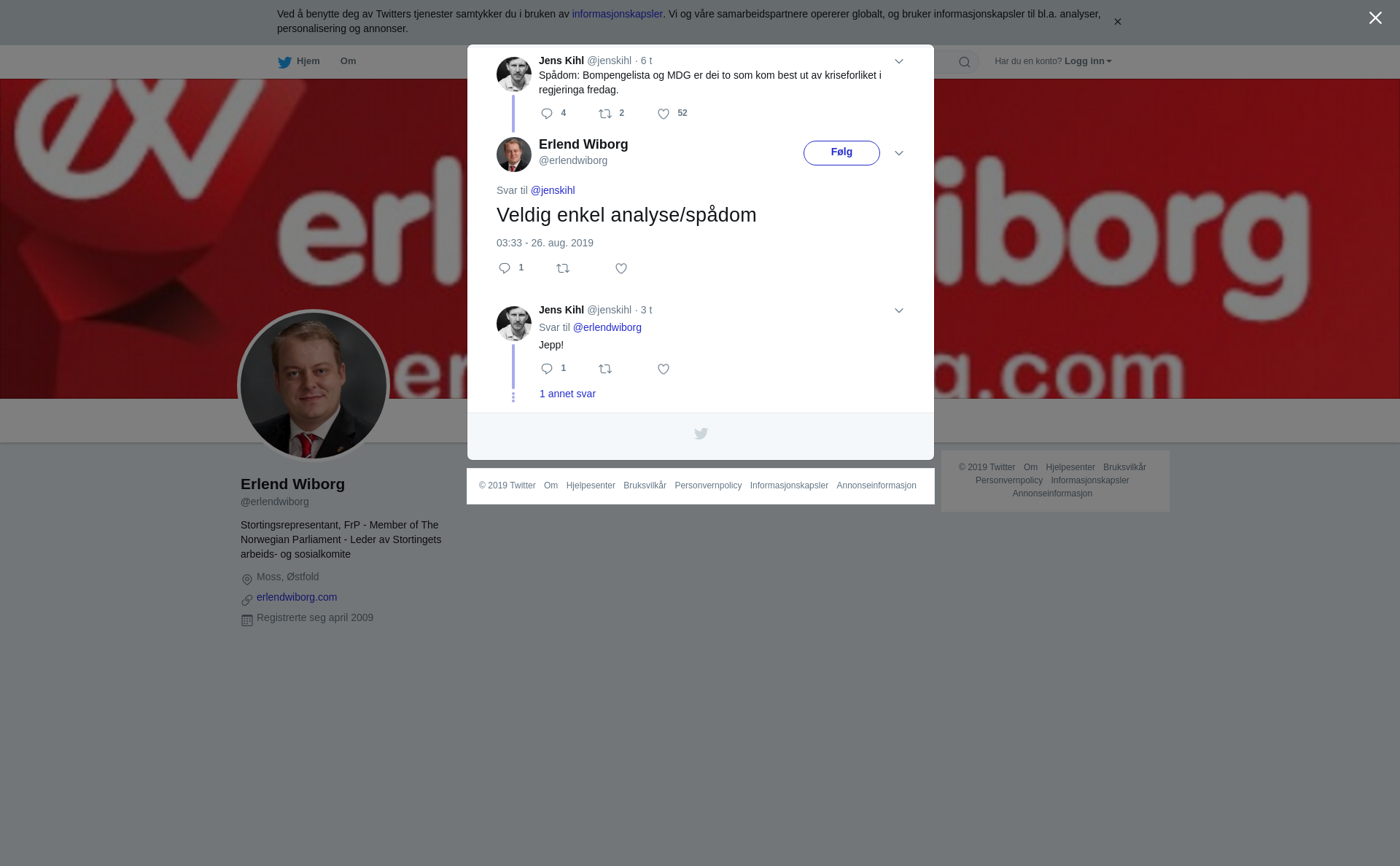Viewport: 1400px width, 866px height.
Task: Open the erlendwiborg.com website link
Action: click(297, 597)
